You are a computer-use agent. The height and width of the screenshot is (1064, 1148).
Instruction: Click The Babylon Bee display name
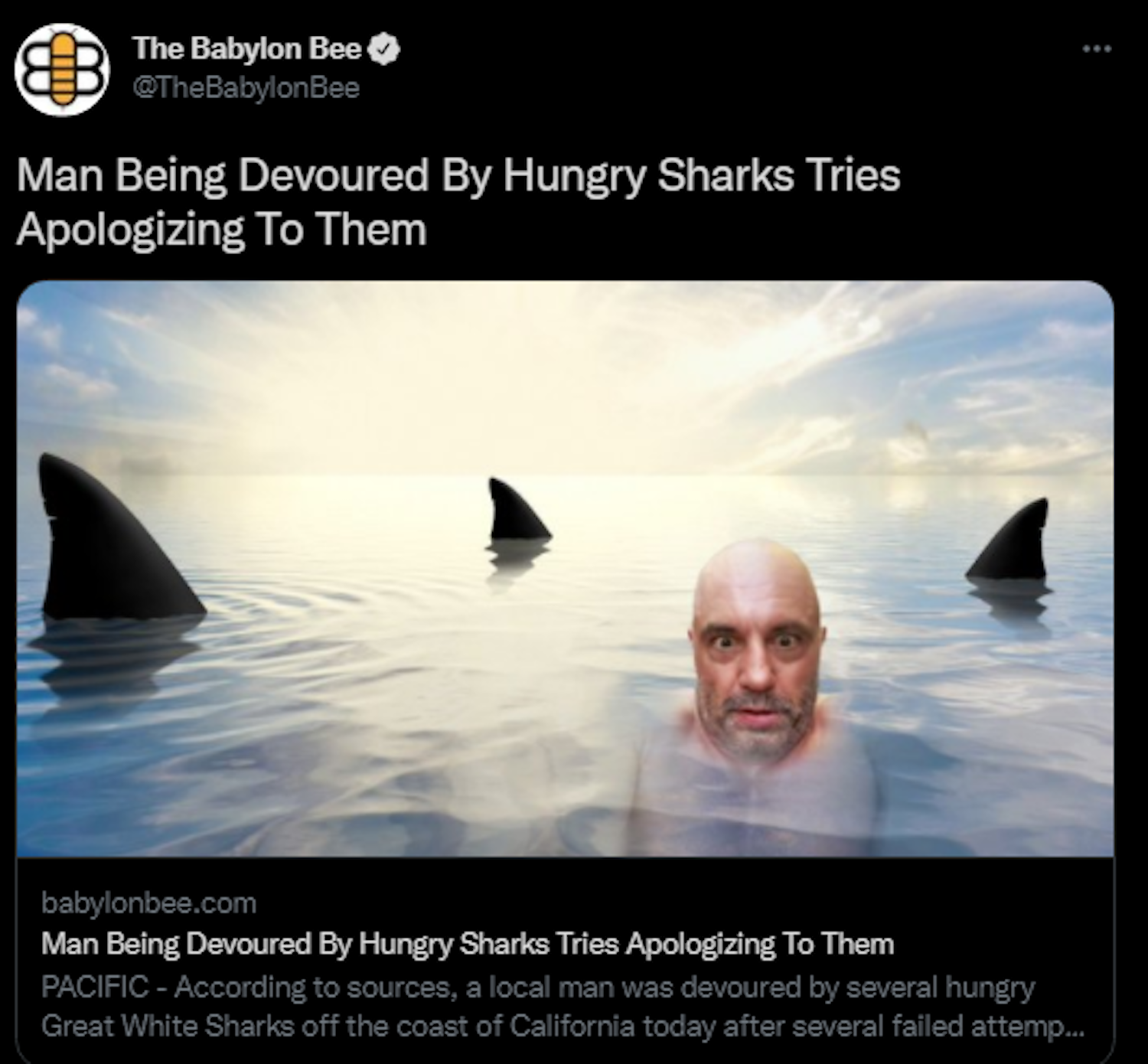(246, 49)
